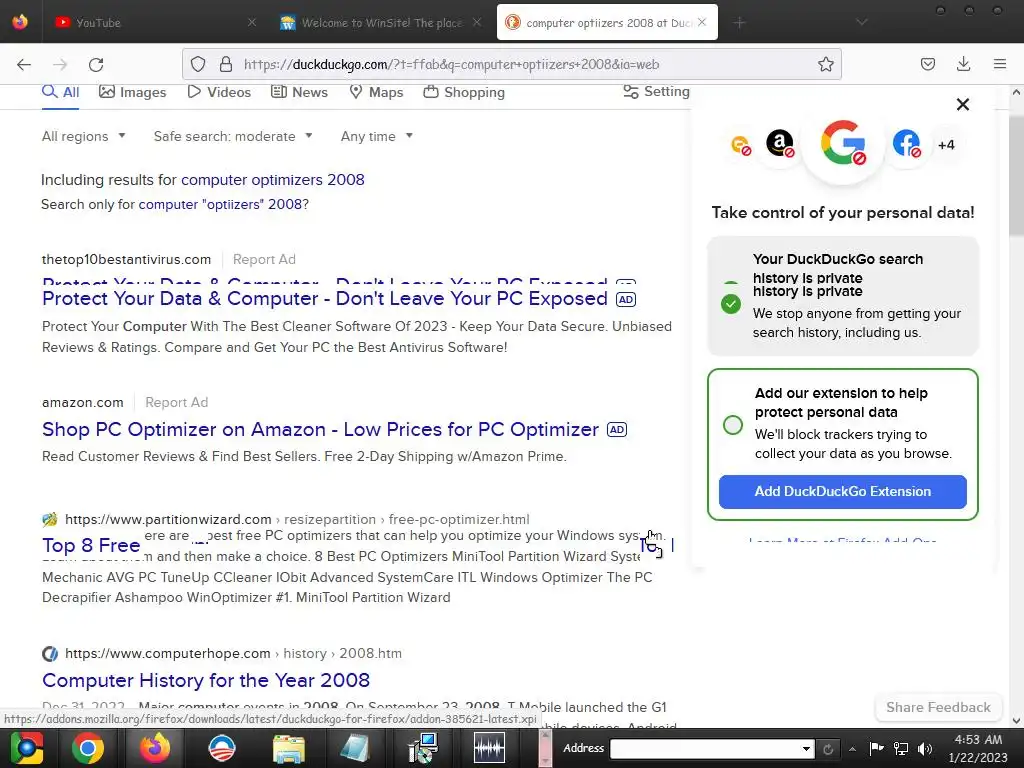The width and height of the screenshot is (1024, 768).
Task: Select the computer optiizers 2008 tab
Action: [607, 22]
